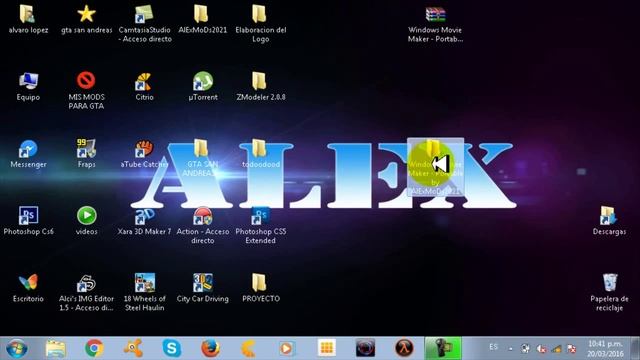Open the AlExMoDs2021 folder
The image size is (640, 360).
202,19
